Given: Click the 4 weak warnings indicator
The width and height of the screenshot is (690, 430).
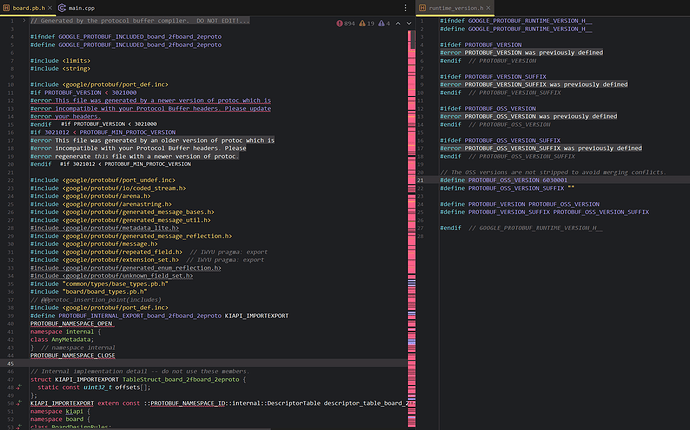Looking at the screenshot, I should (384, 23).
